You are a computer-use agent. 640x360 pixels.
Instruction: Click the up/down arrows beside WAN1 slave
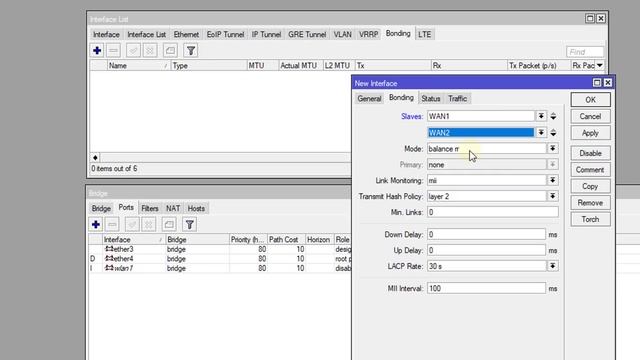click(553, 116)
